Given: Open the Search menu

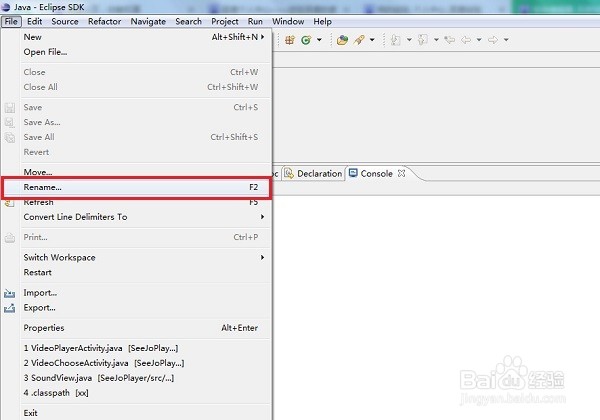Looking at the screenshot, I should point(188,21).
